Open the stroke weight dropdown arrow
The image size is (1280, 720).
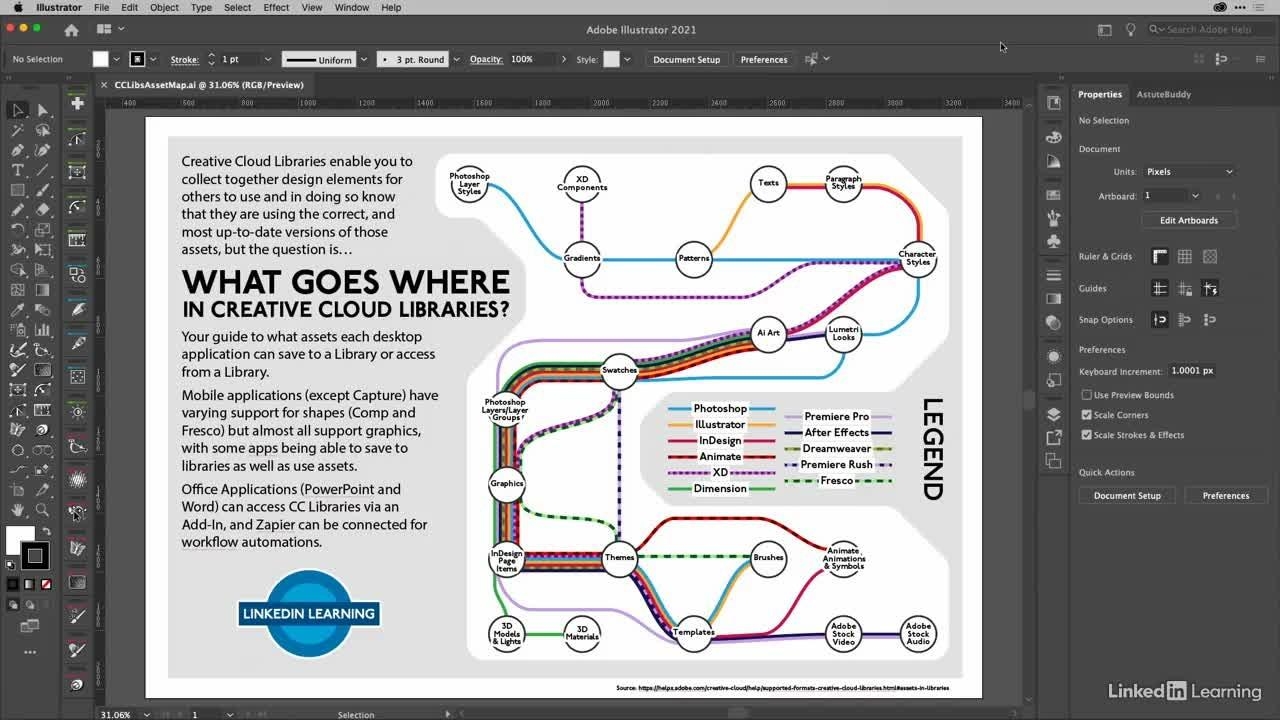[266, 59]
